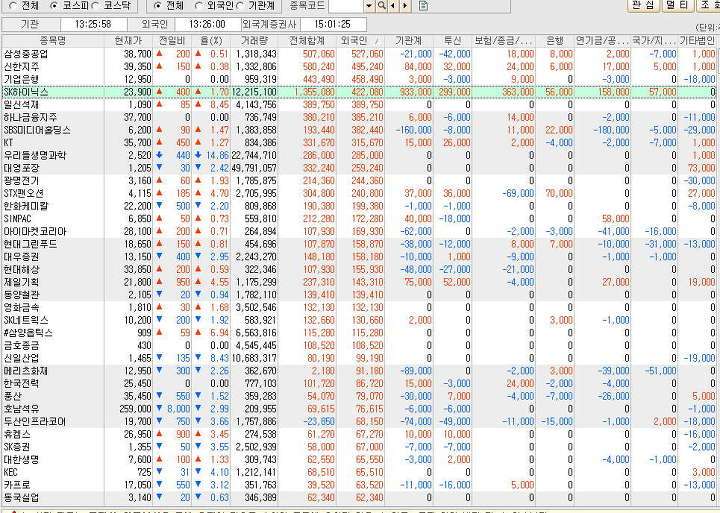The width and height of the screenshot is (720, 513).
Task: Select the 신한지주 row name
Action: (x=22, y=67)
